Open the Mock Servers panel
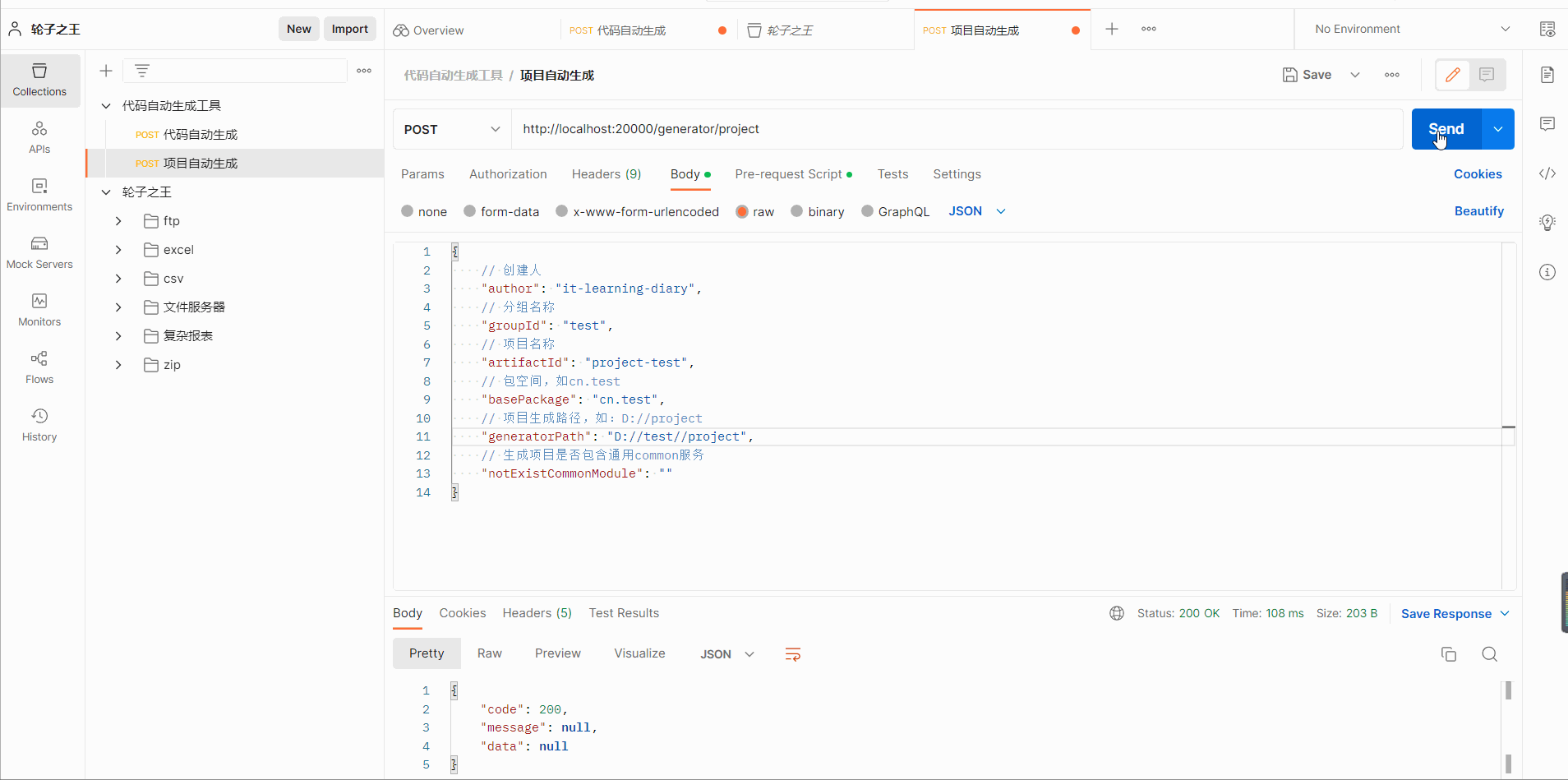1568x780 pixels. click(x=39, y=253)
